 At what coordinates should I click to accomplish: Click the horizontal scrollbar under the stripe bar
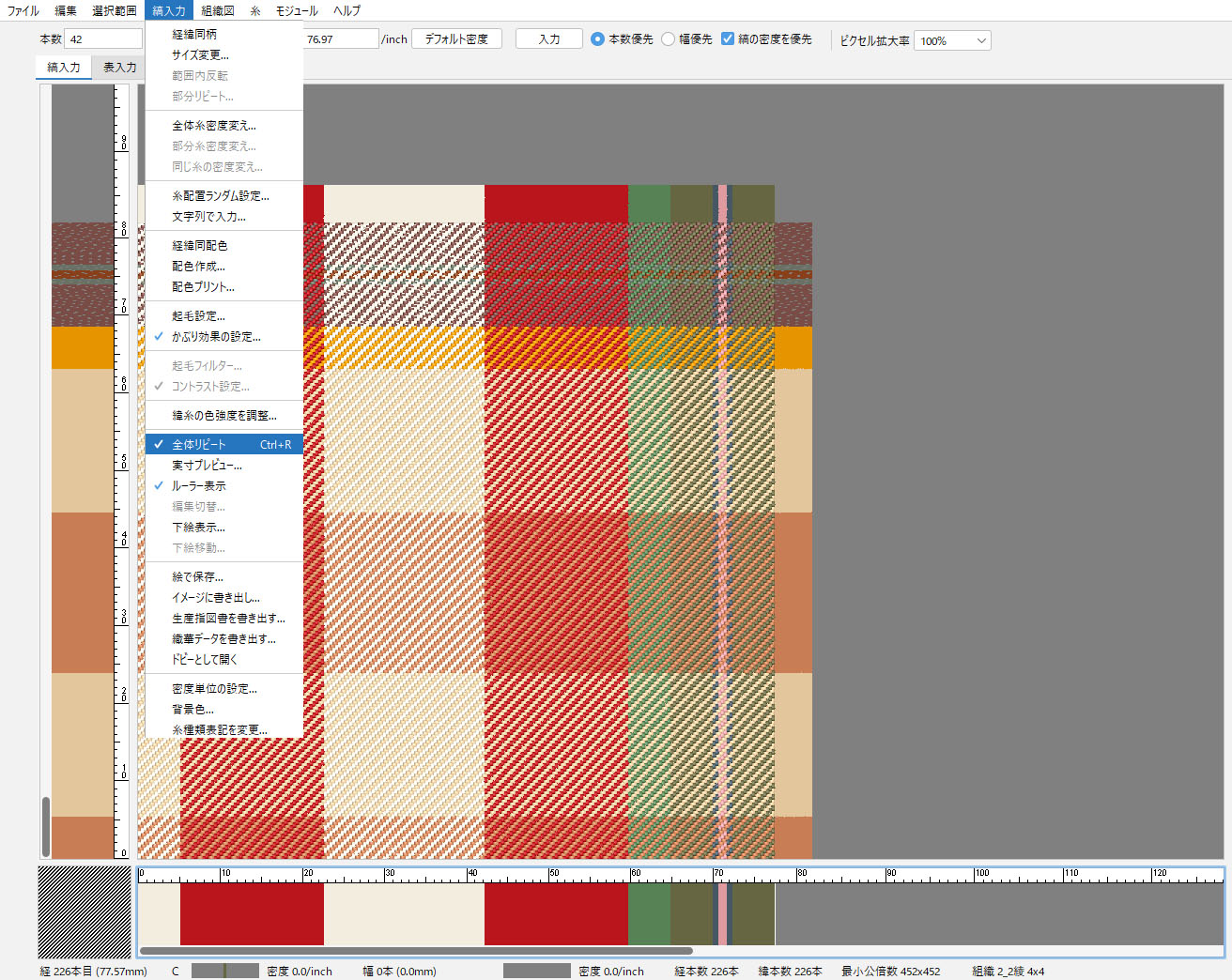[x=416, y=951]
